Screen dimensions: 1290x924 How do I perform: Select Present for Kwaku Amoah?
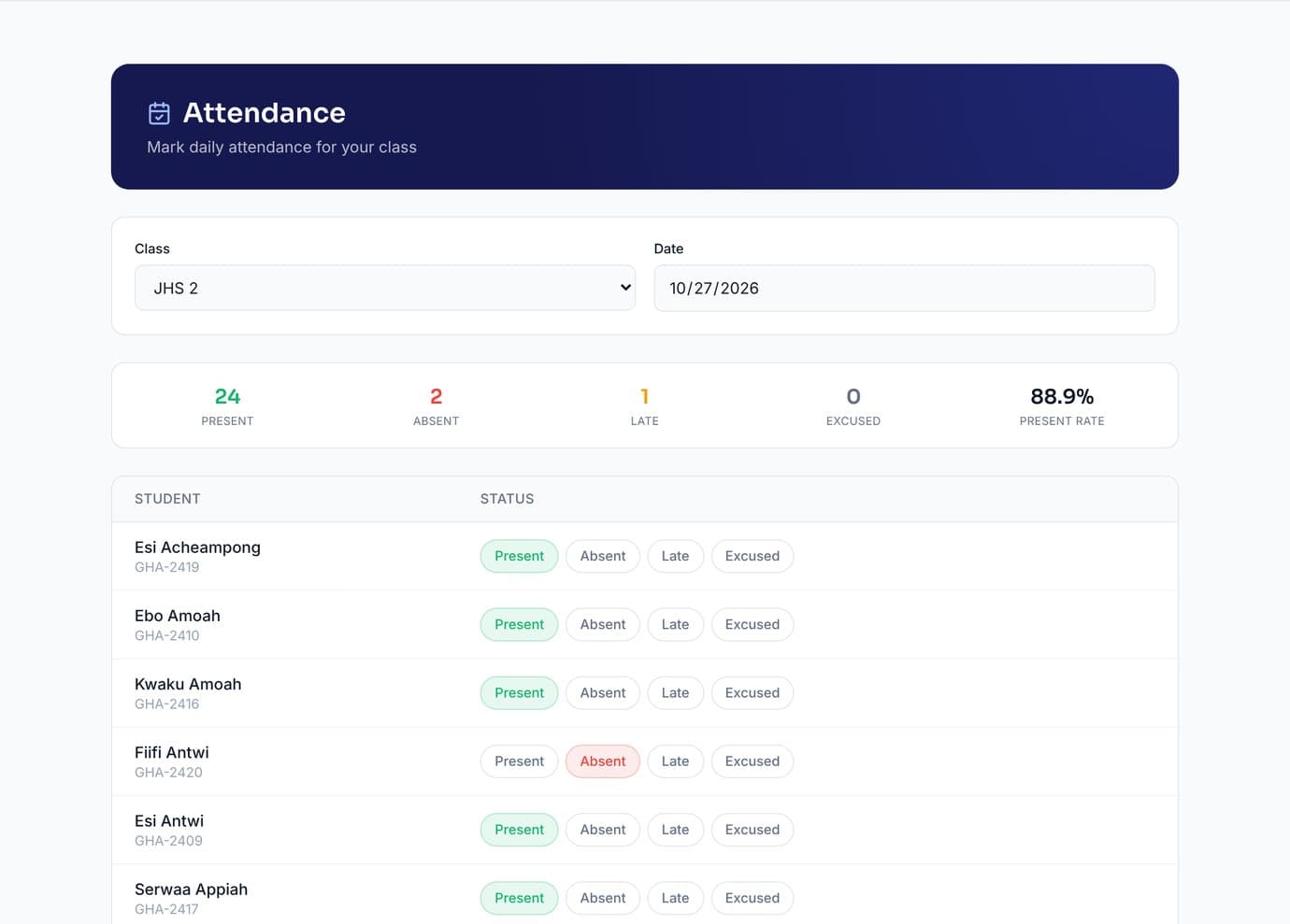click(x=519, y=692)
